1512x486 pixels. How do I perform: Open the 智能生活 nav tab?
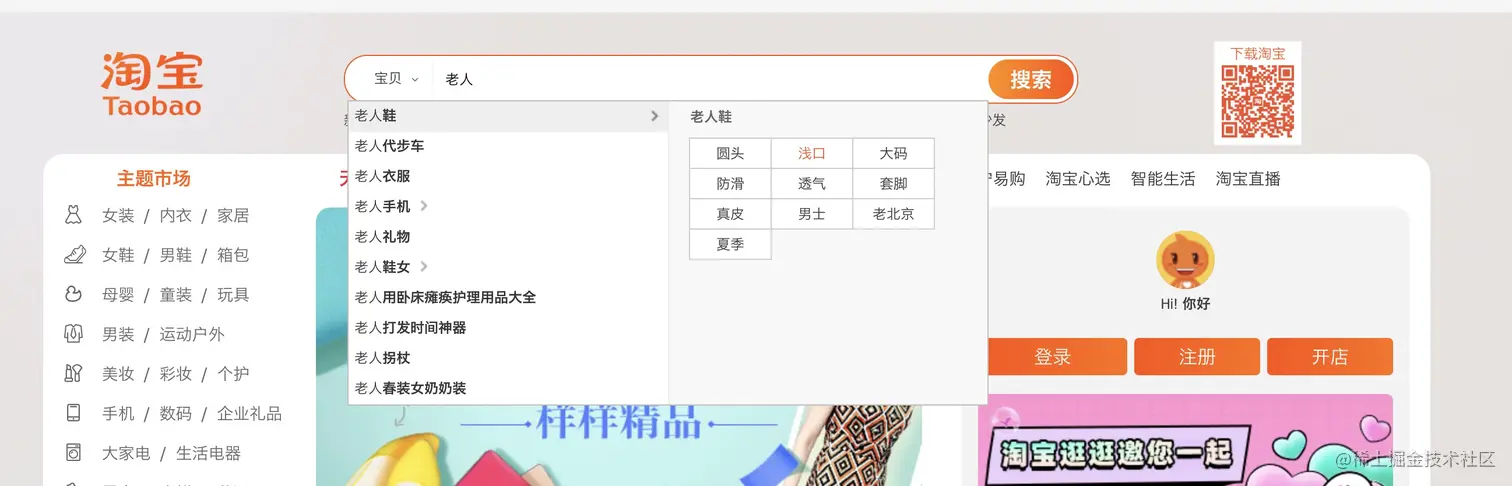(1163, 179)
